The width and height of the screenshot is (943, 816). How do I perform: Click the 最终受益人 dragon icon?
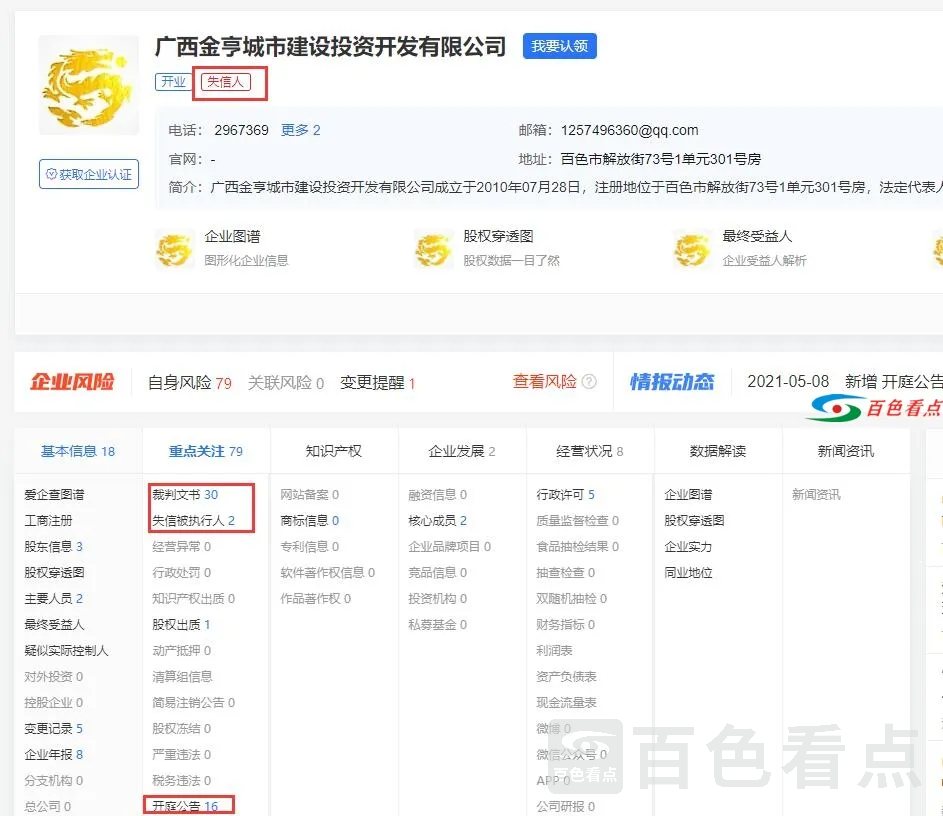click(692, 248)
